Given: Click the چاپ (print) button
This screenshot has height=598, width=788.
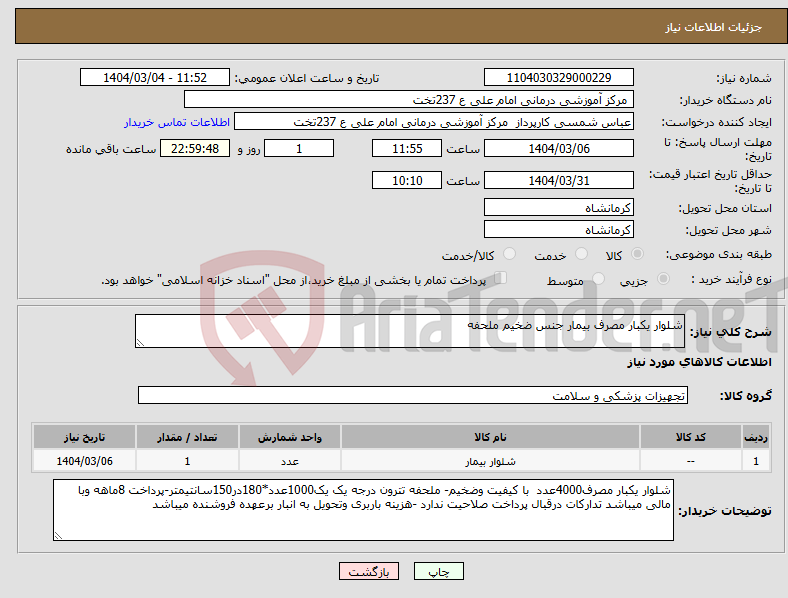Looking at the screenshot, I should 439,571.
